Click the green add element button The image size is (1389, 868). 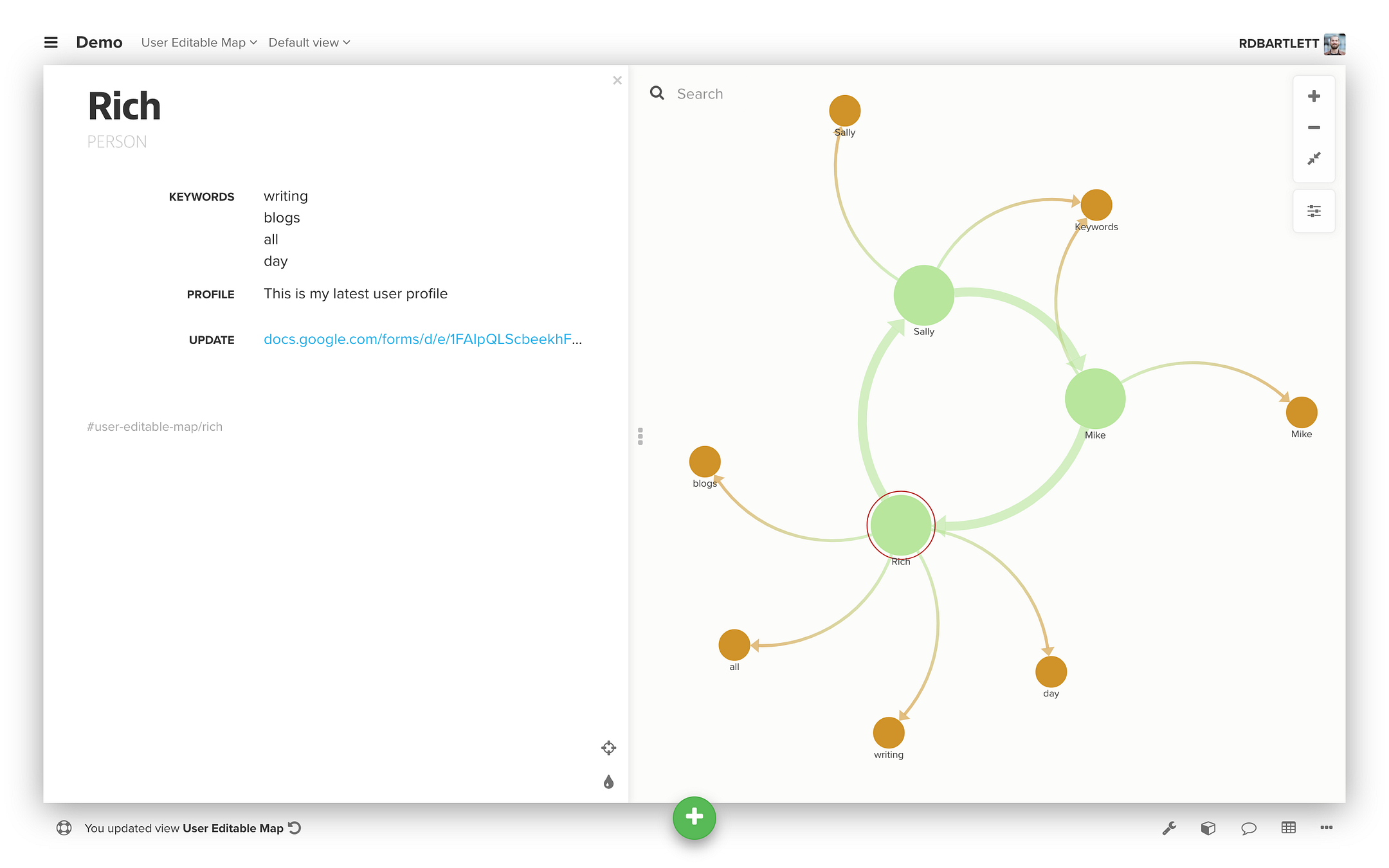[694, 817]
